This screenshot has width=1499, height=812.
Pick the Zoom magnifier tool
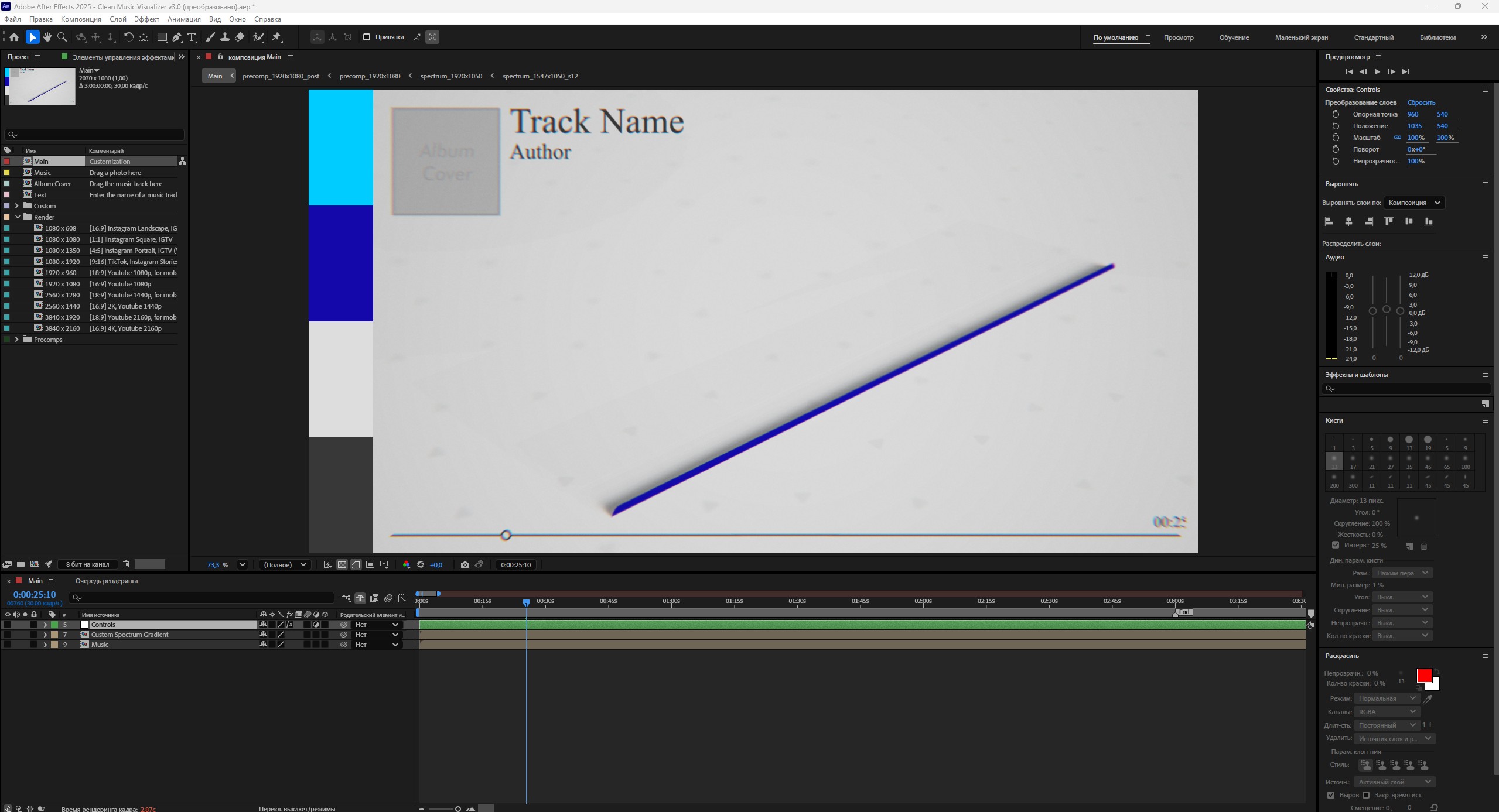pyautogui.click(x=62, y=37)
